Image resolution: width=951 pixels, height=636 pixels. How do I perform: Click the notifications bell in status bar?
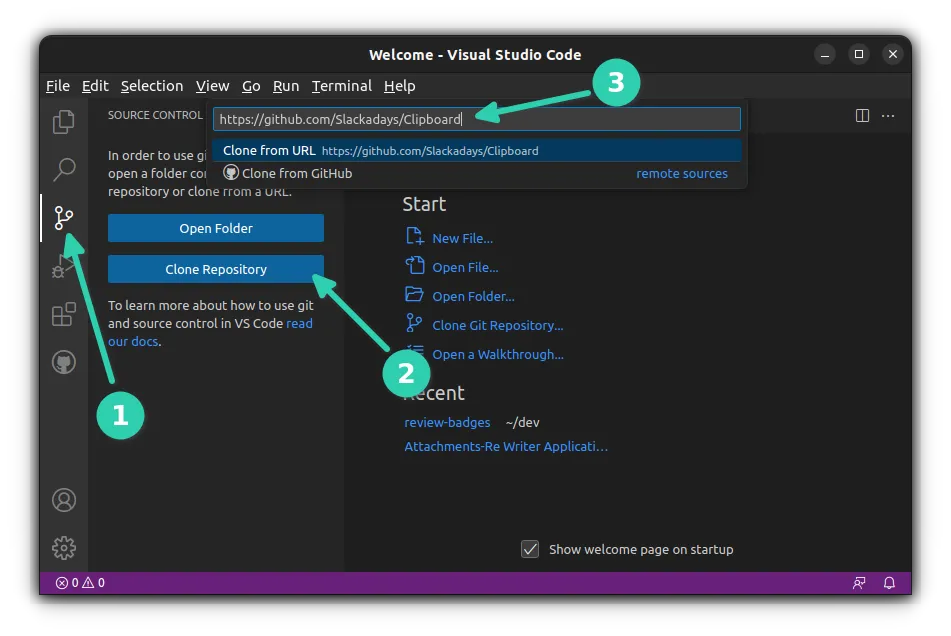click(889, 582)
